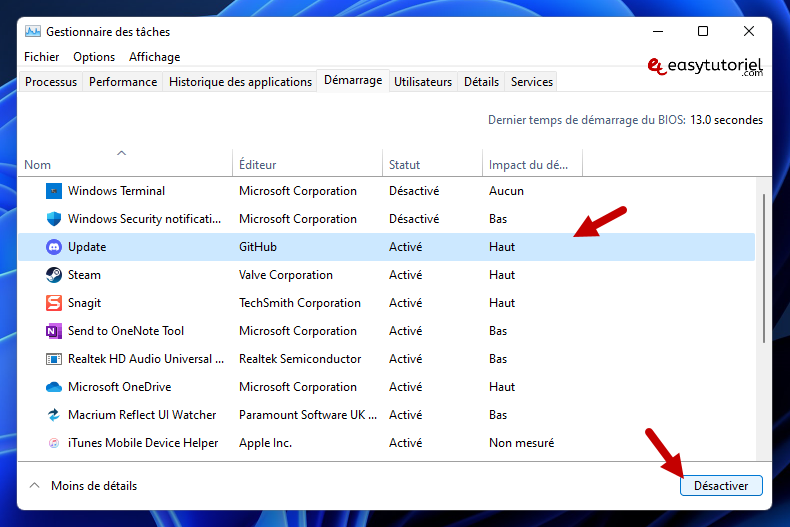Open the Détails tab
Screen dimensions: 790x527
click(x=481, y=82)
